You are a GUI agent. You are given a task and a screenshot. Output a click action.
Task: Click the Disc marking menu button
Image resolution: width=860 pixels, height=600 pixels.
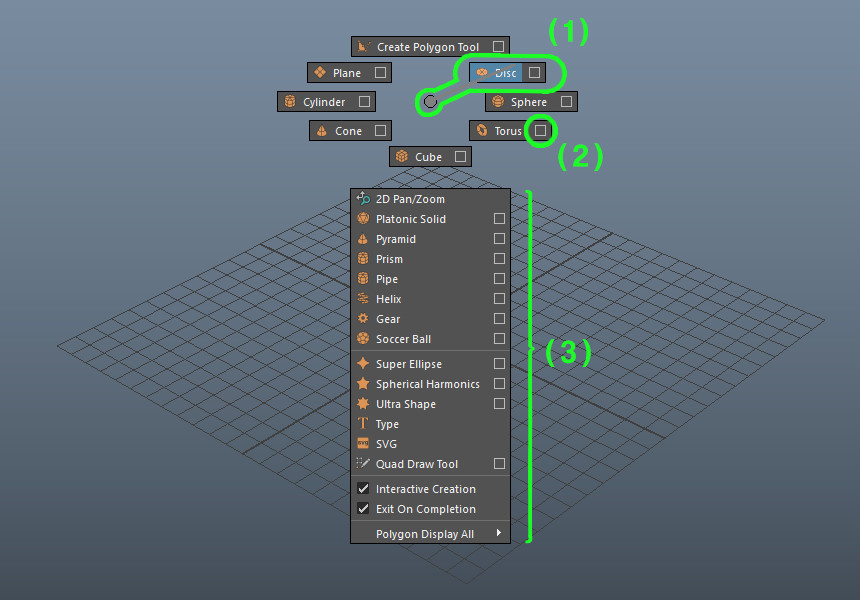click(507, 72)
